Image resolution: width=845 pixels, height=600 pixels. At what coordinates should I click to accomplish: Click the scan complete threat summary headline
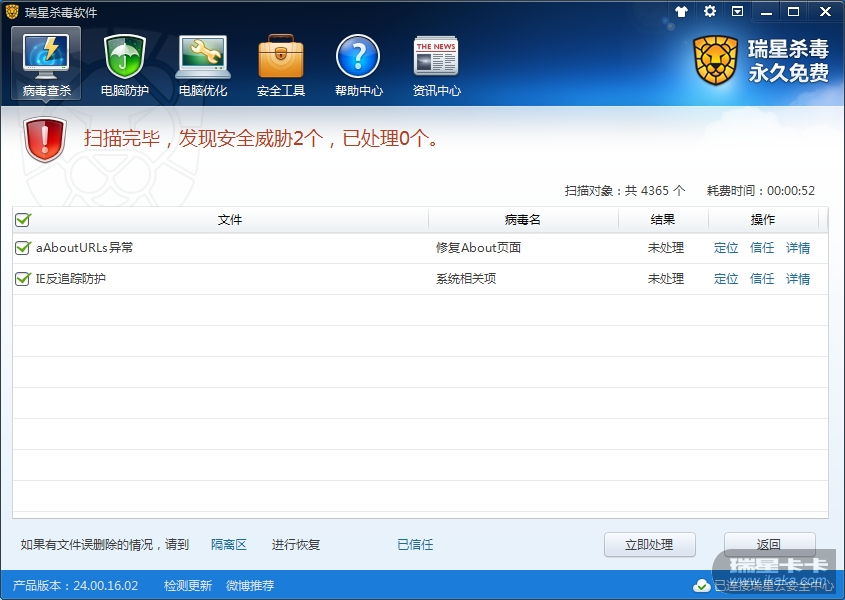point(261,139)
